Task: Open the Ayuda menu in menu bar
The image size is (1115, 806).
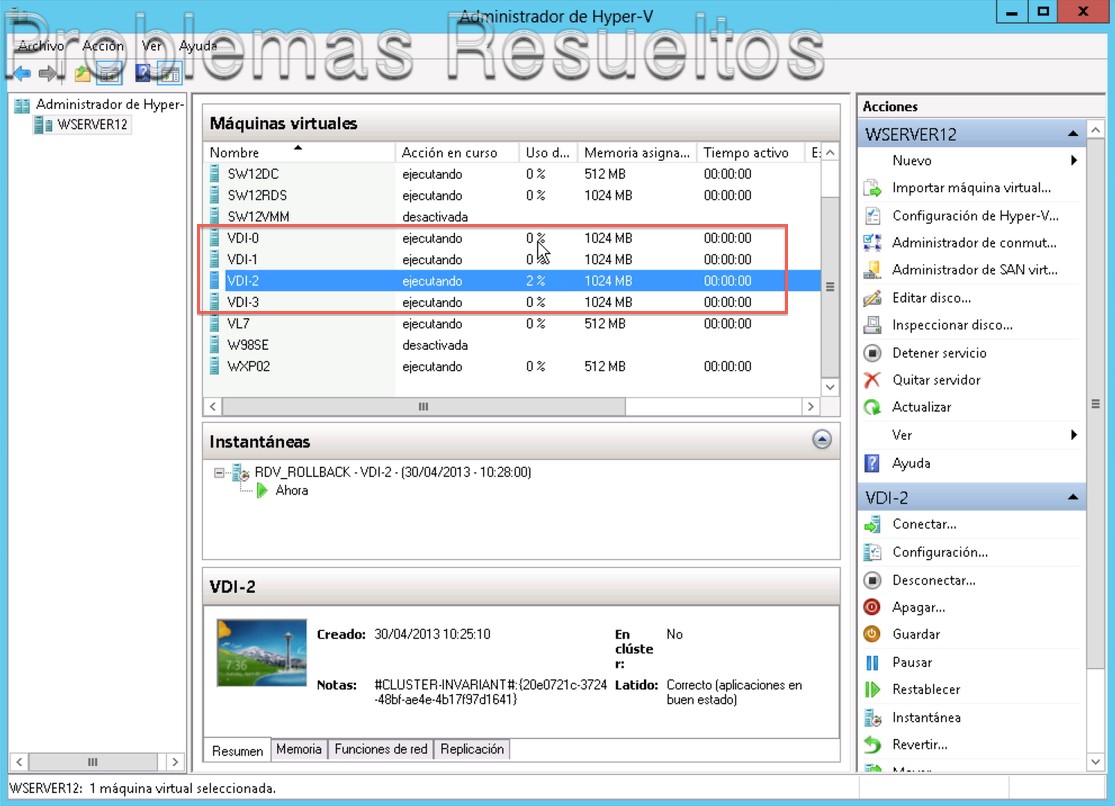Action: (198, 46)
